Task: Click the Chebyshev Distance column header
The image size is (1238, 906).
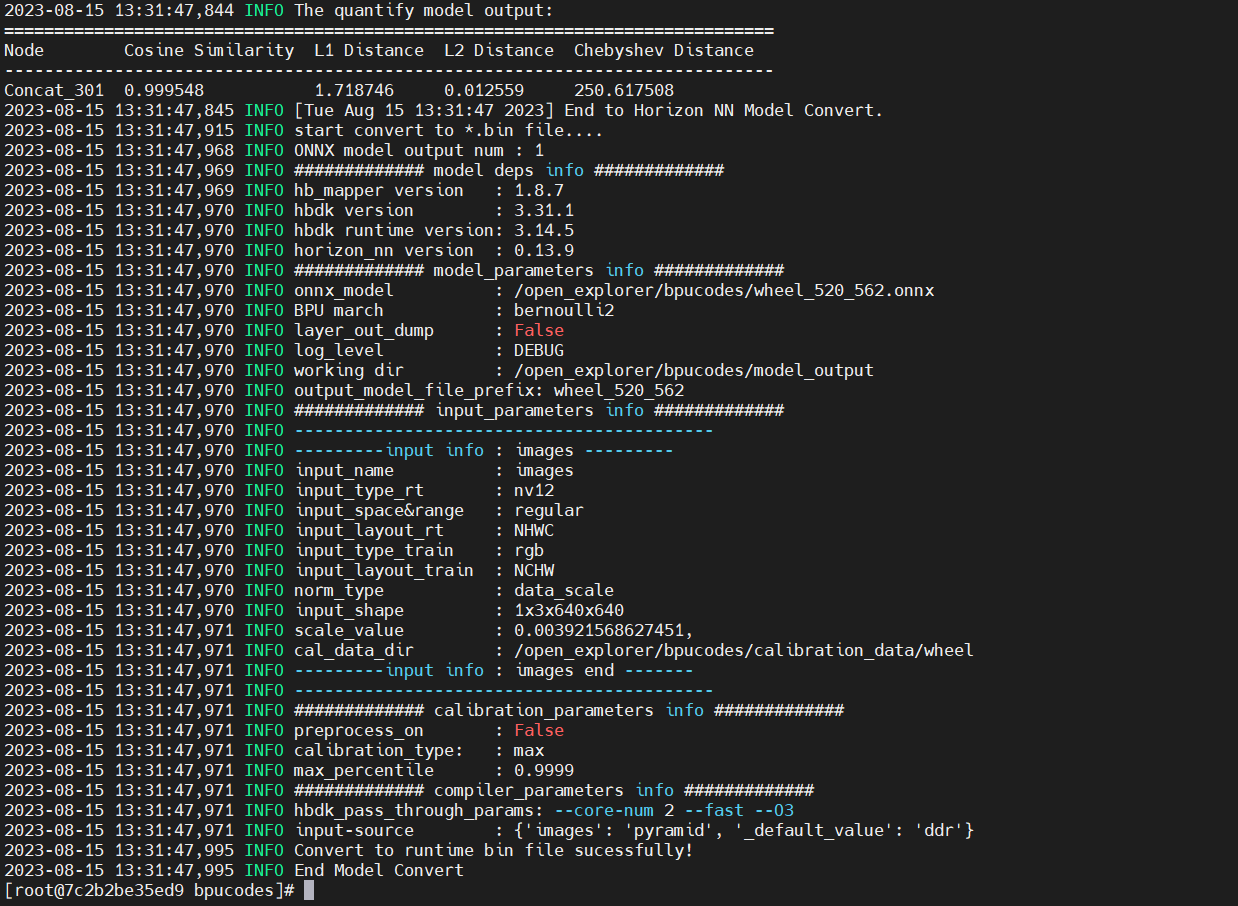Action: (664, 50)
